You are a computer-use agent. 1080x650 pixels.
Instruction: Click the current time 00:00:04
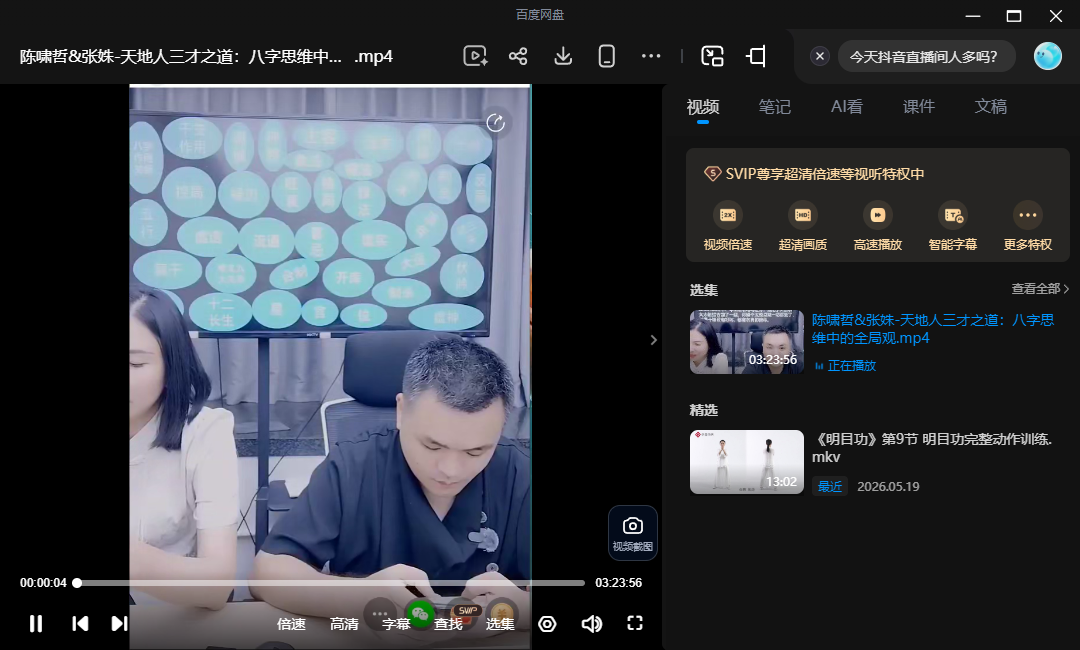pos(43,583)
